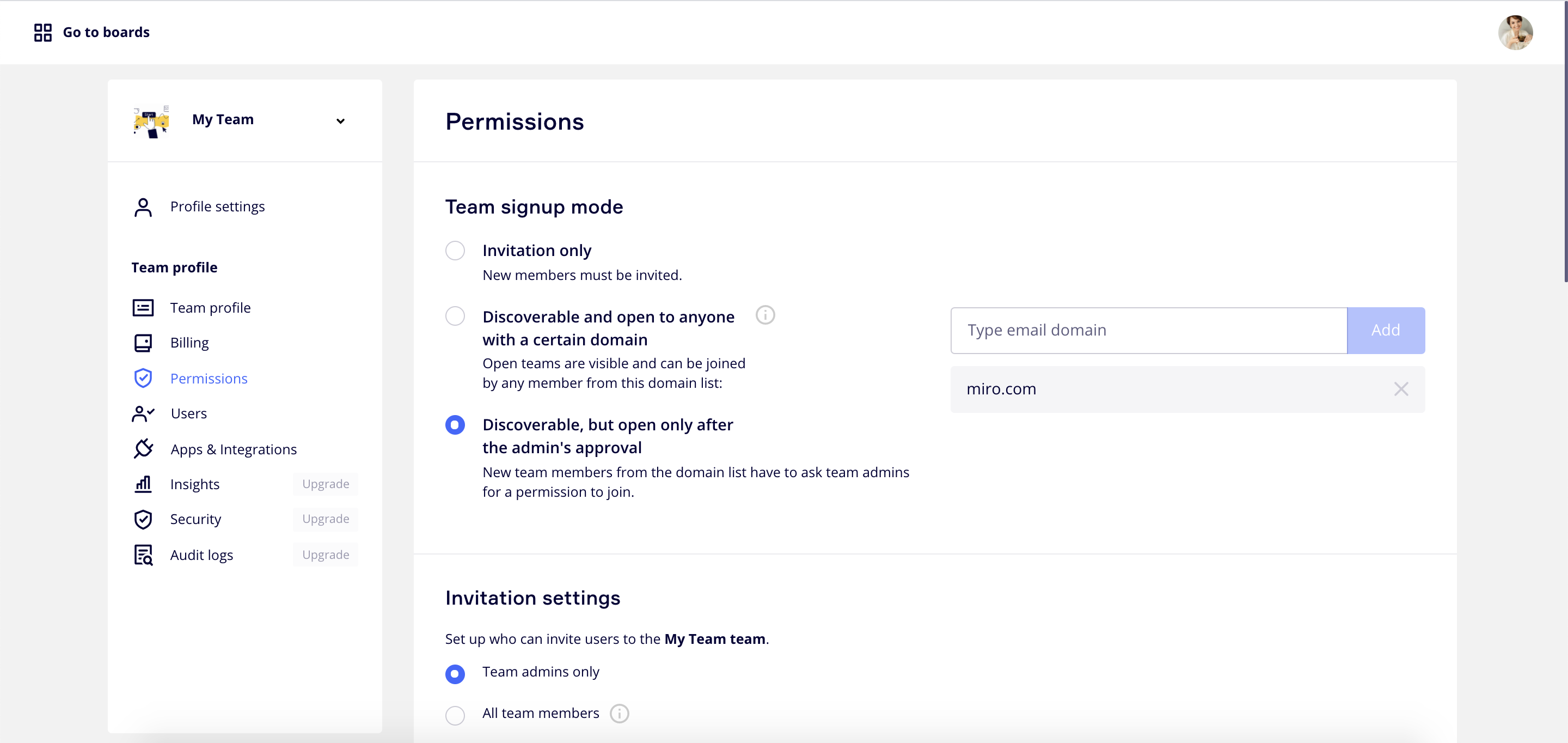Click the Go to boards grid icon
The height and width of the screenshot is (743, 1568).
point(42,32)
